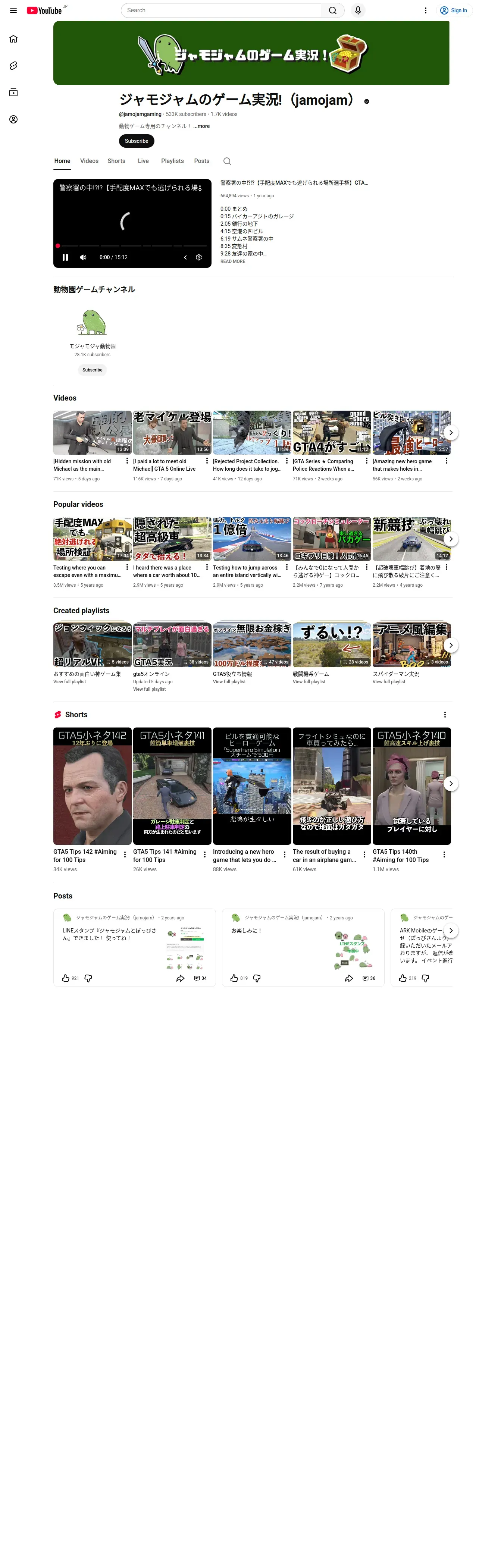Start voice search with microphone icon
The image size is (479, 1568).
[x=358, y=10]
